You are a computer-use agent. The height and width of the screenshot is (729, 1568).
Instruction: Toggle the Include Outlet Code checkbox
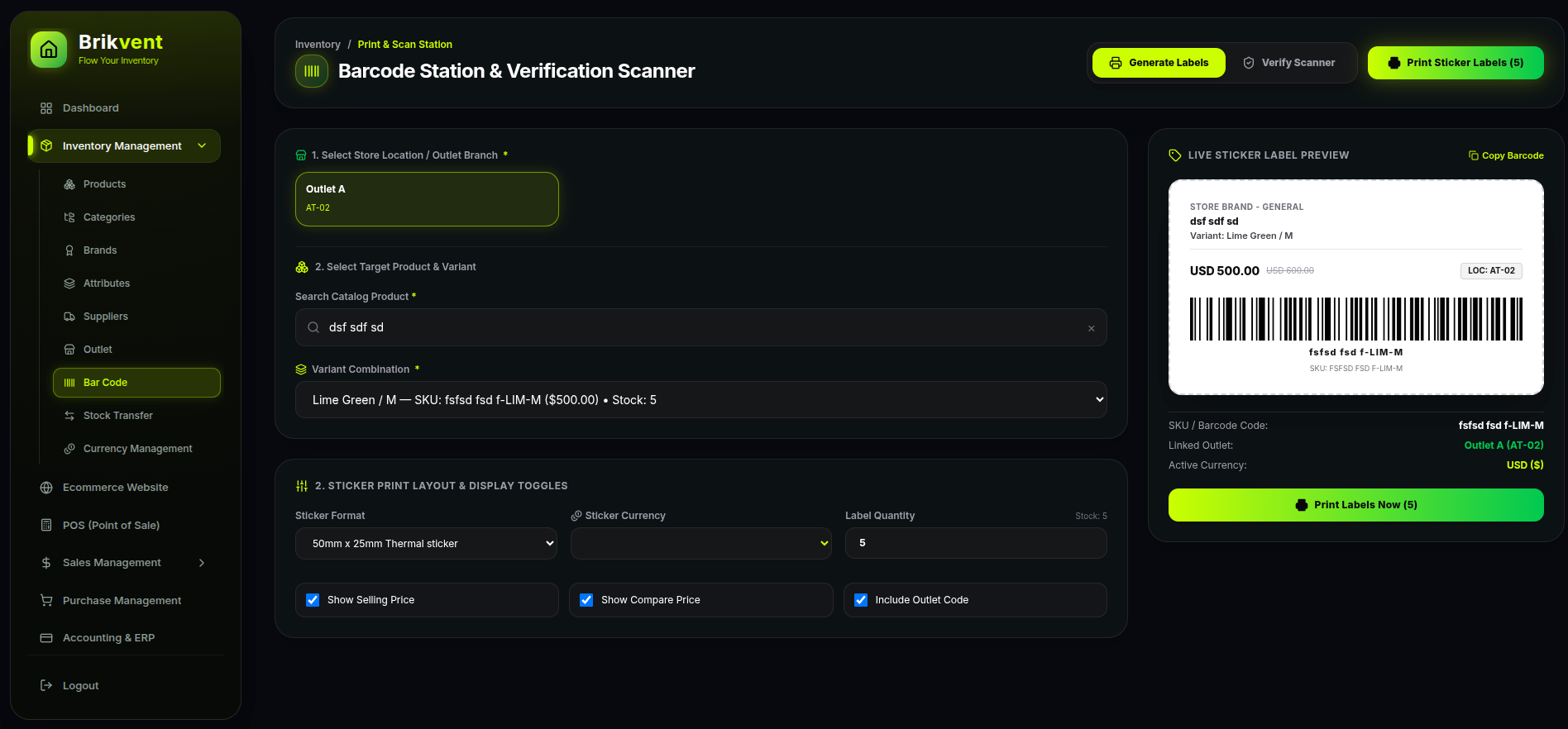[x=861, y=600]
